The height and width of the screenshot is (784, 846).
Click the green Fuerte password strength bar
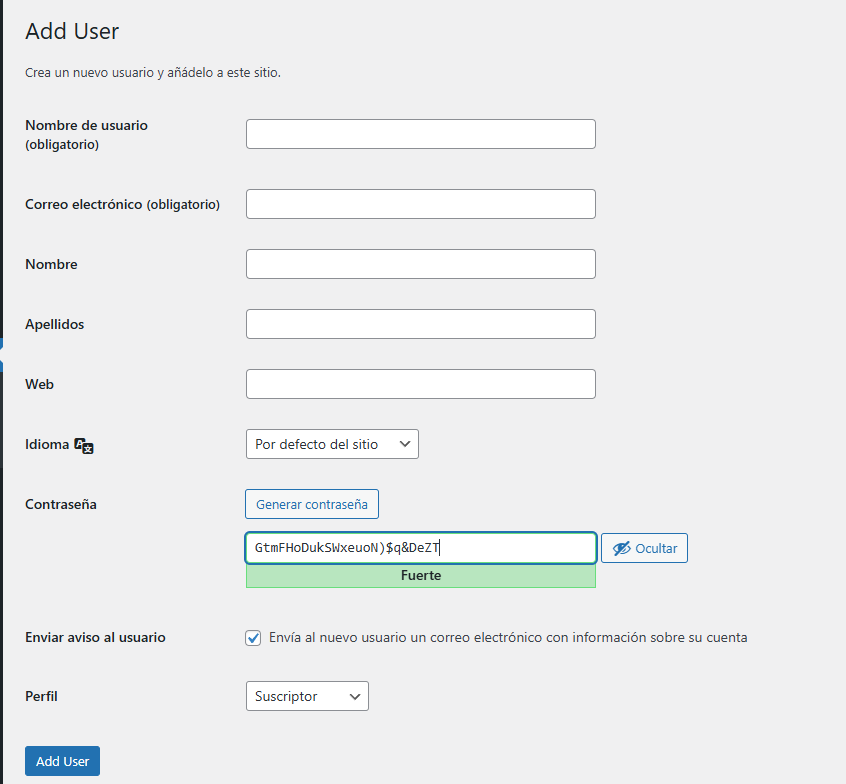pos(420,576)
